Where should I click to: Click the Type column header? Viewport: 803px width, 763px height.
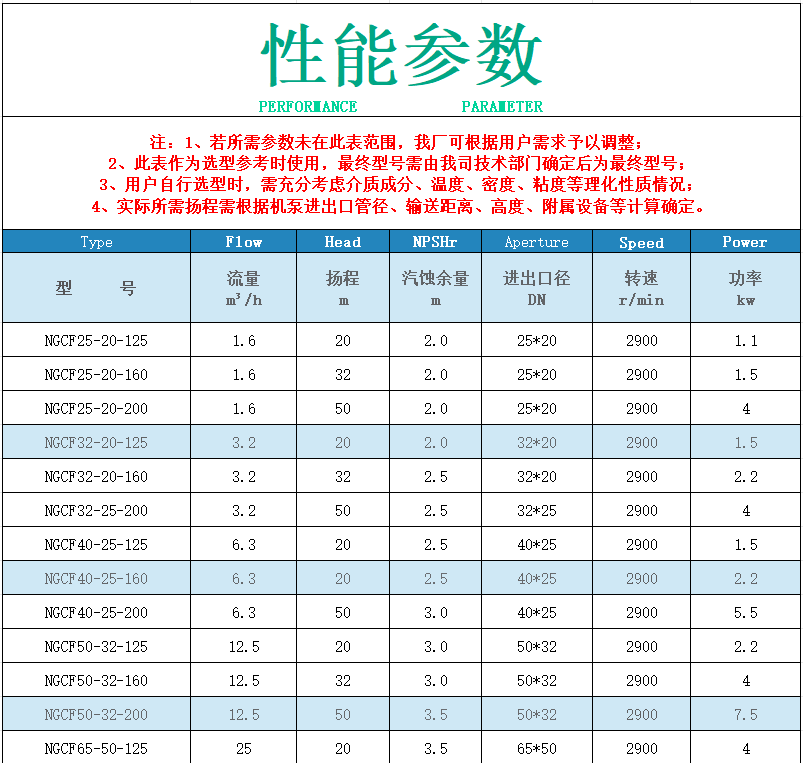click(x=96, y=242)
